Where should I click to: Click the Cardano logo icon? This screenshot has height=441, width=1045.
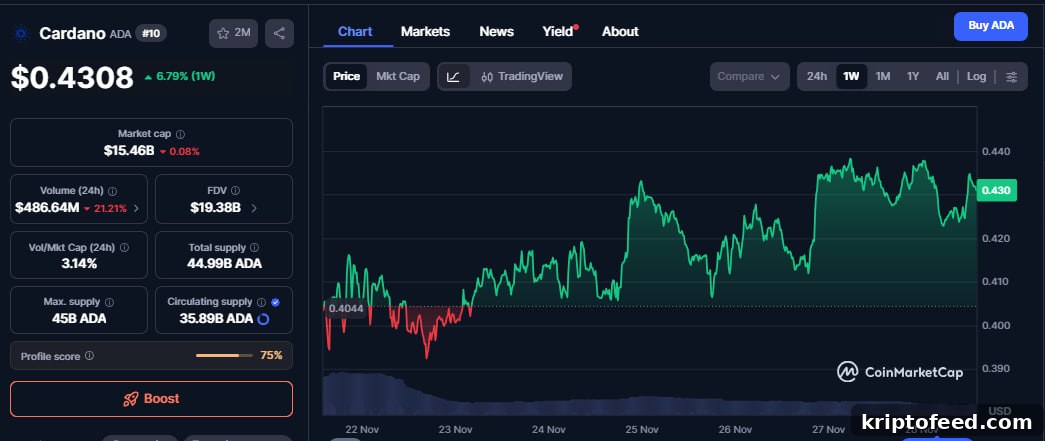(x=23, y=33)
